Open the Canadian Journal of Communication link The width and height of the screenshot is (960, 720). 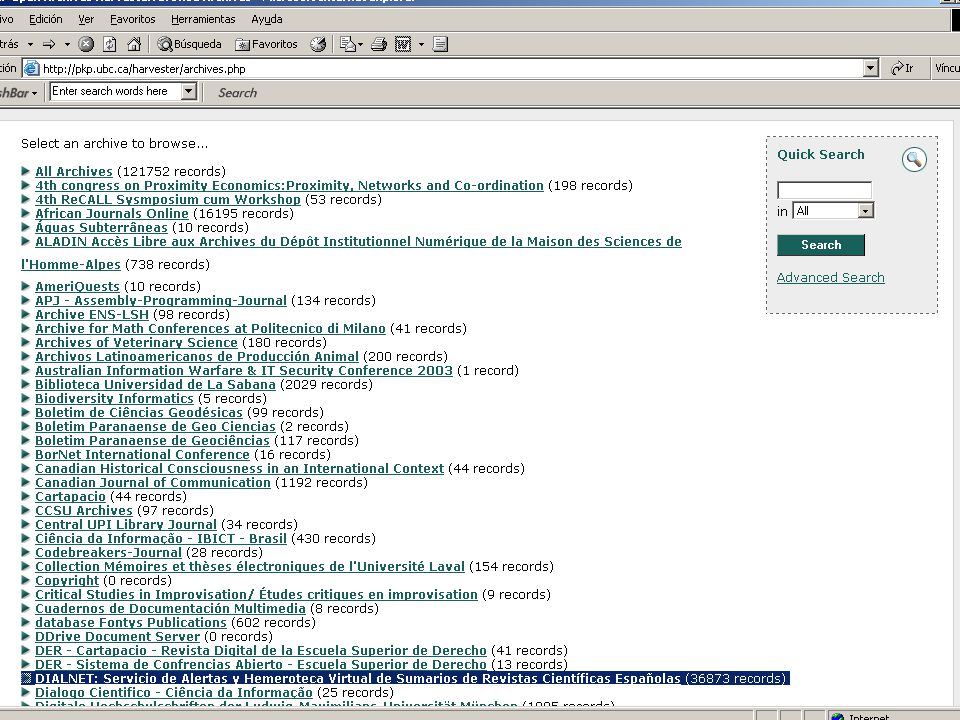pyautogui.click(x=152, y=482)
